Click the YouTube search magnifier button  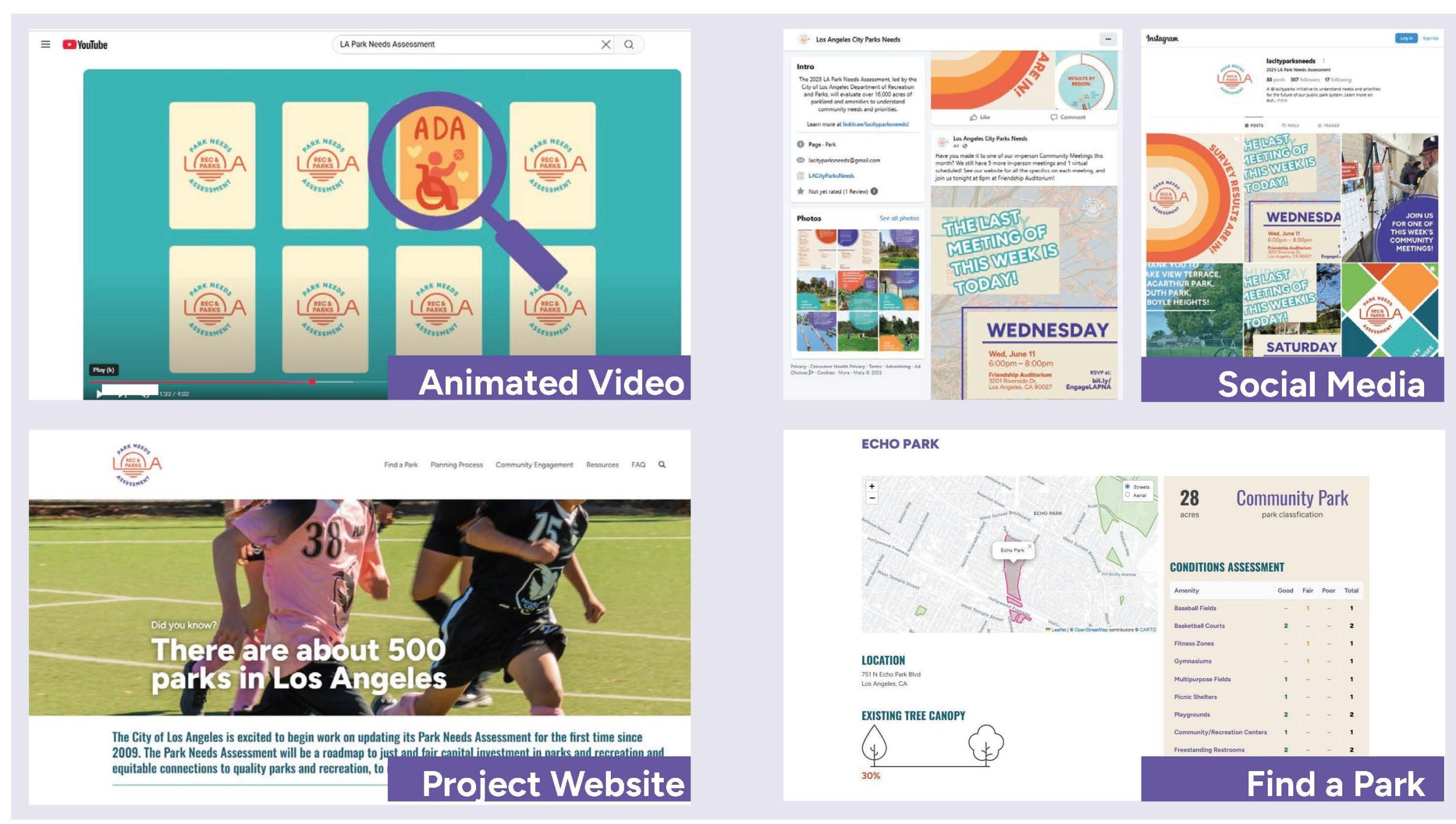[x=628, y=44]
